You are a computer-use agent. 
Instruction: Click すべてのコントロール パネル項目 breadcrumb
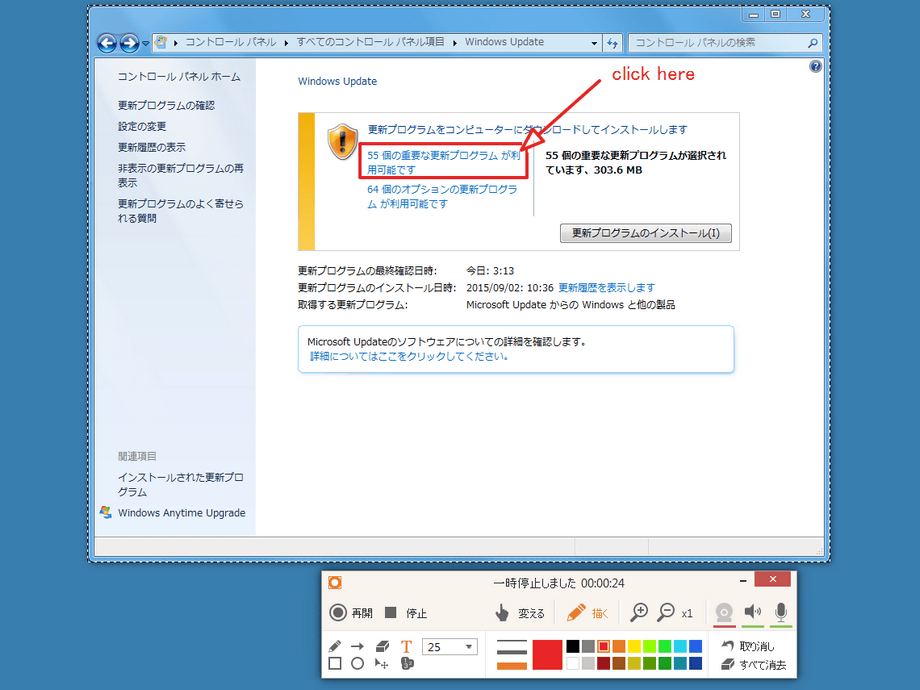(x=370, y=42)
